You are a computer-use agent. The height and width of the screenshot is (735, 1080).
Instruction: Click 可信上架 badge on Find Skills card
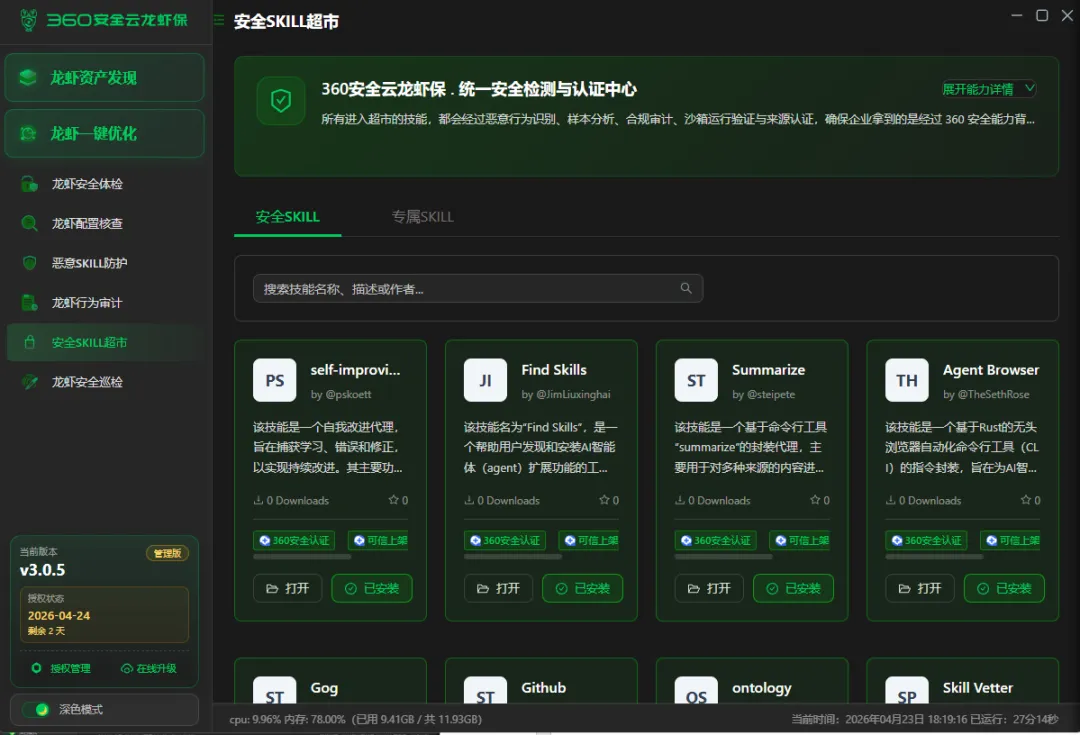589,541
